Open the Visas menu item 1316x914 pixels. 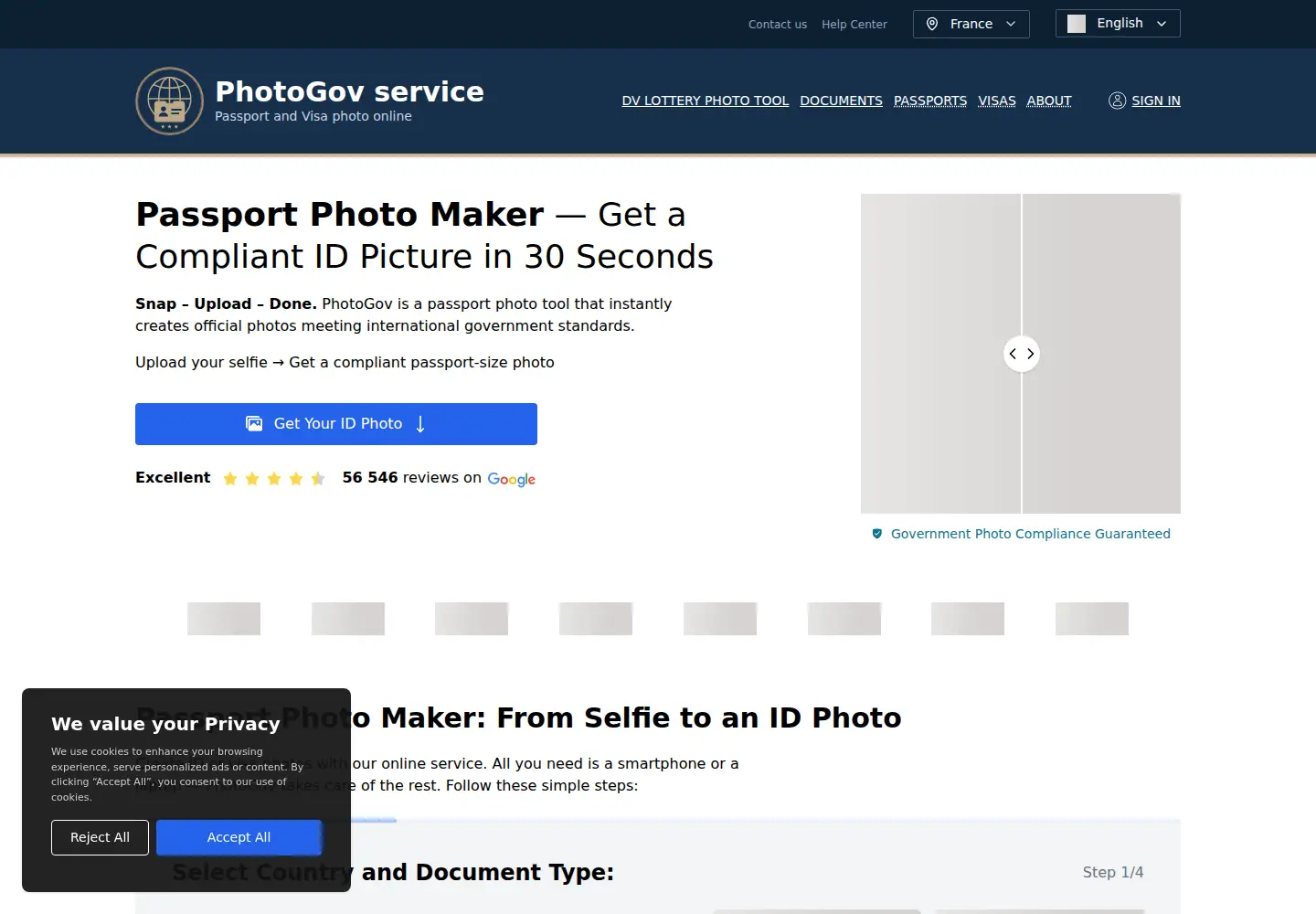click(x=996, y=101)
